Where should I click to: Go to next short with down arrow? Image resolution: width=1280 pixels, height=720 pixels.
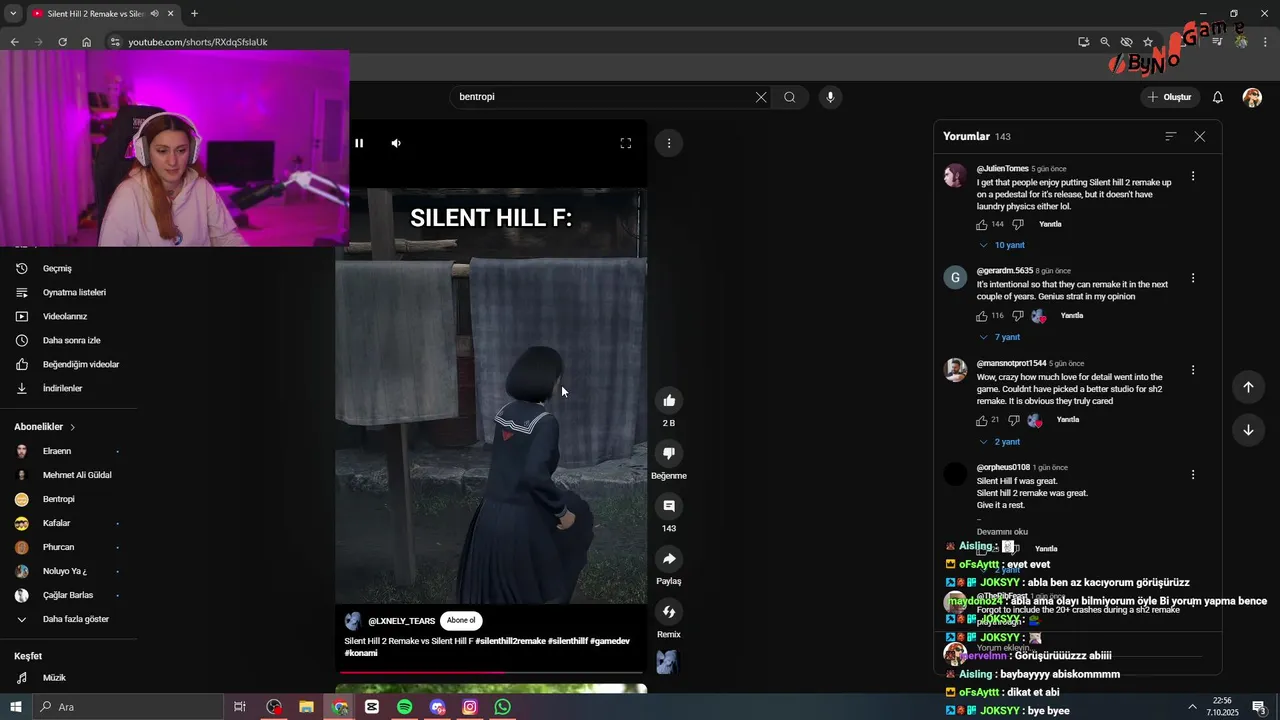(x=1248, y=430)
